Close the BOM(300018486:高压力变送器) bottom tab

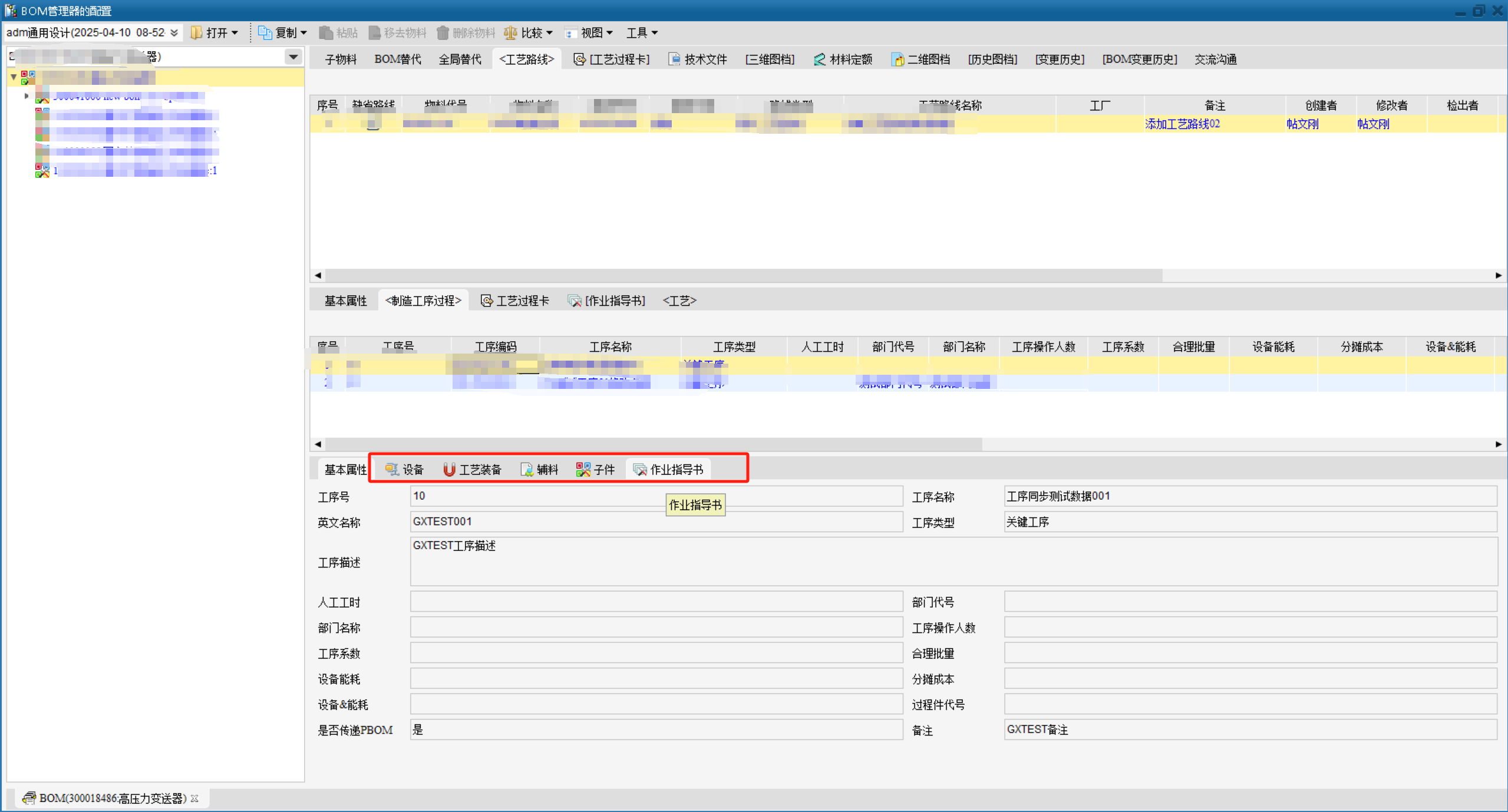coord(194,798)
